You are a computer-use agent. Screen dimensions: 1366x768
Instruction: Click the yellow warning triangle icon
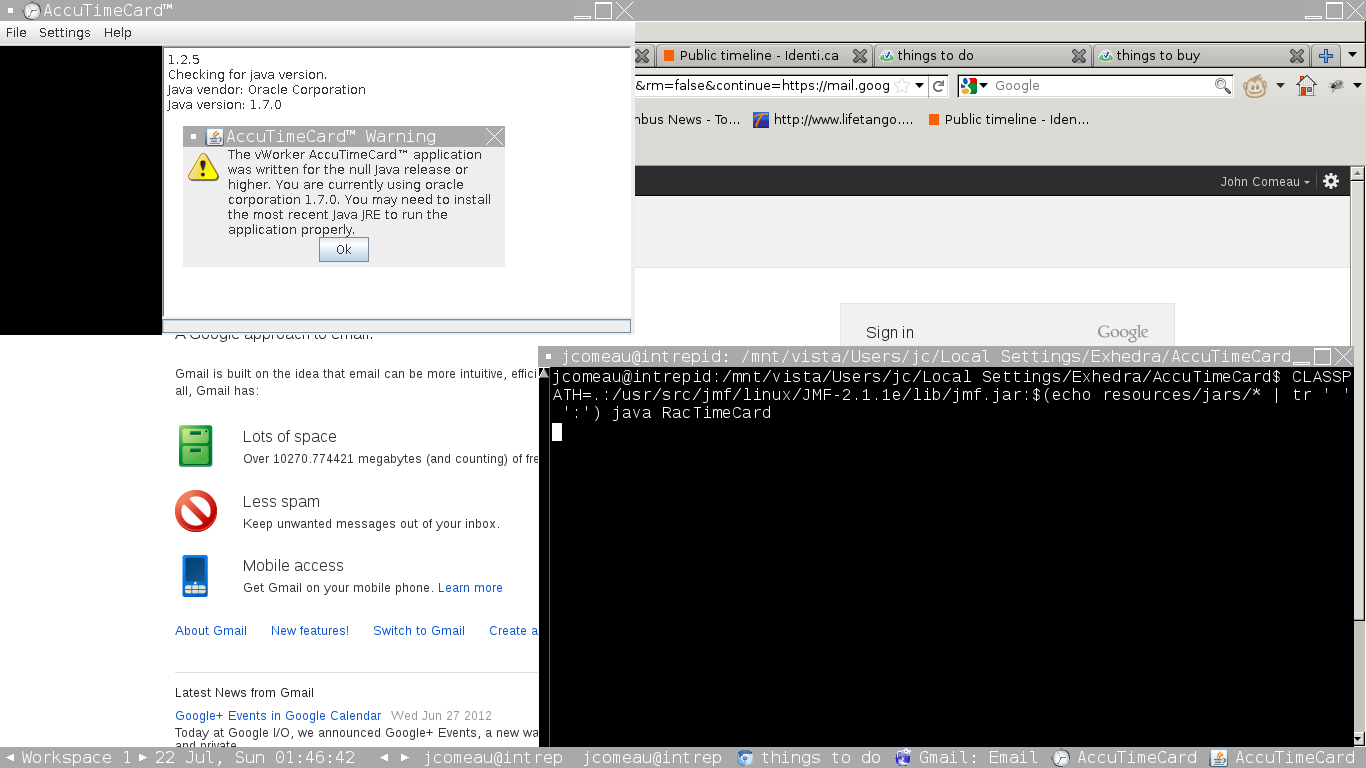203,167
